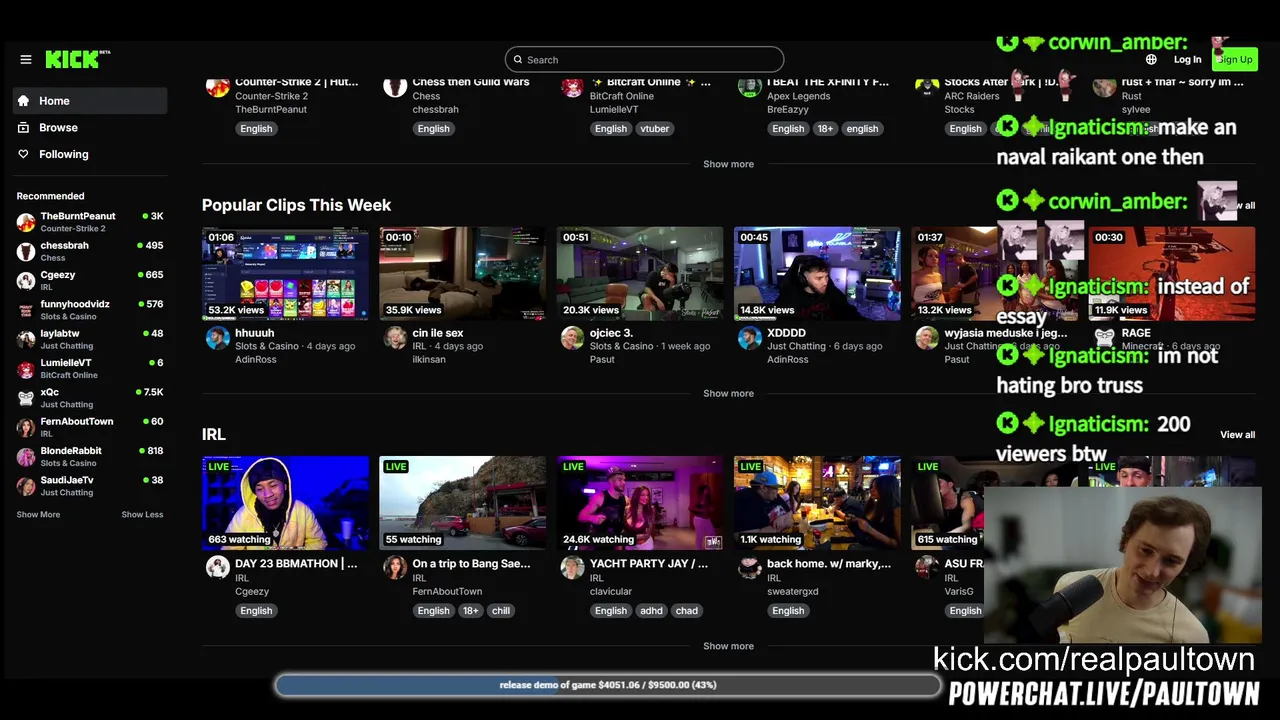Play the XDDDD clip thumbnail
The width and height of the screenshot is (1280, 720).
tap(817, 273)
